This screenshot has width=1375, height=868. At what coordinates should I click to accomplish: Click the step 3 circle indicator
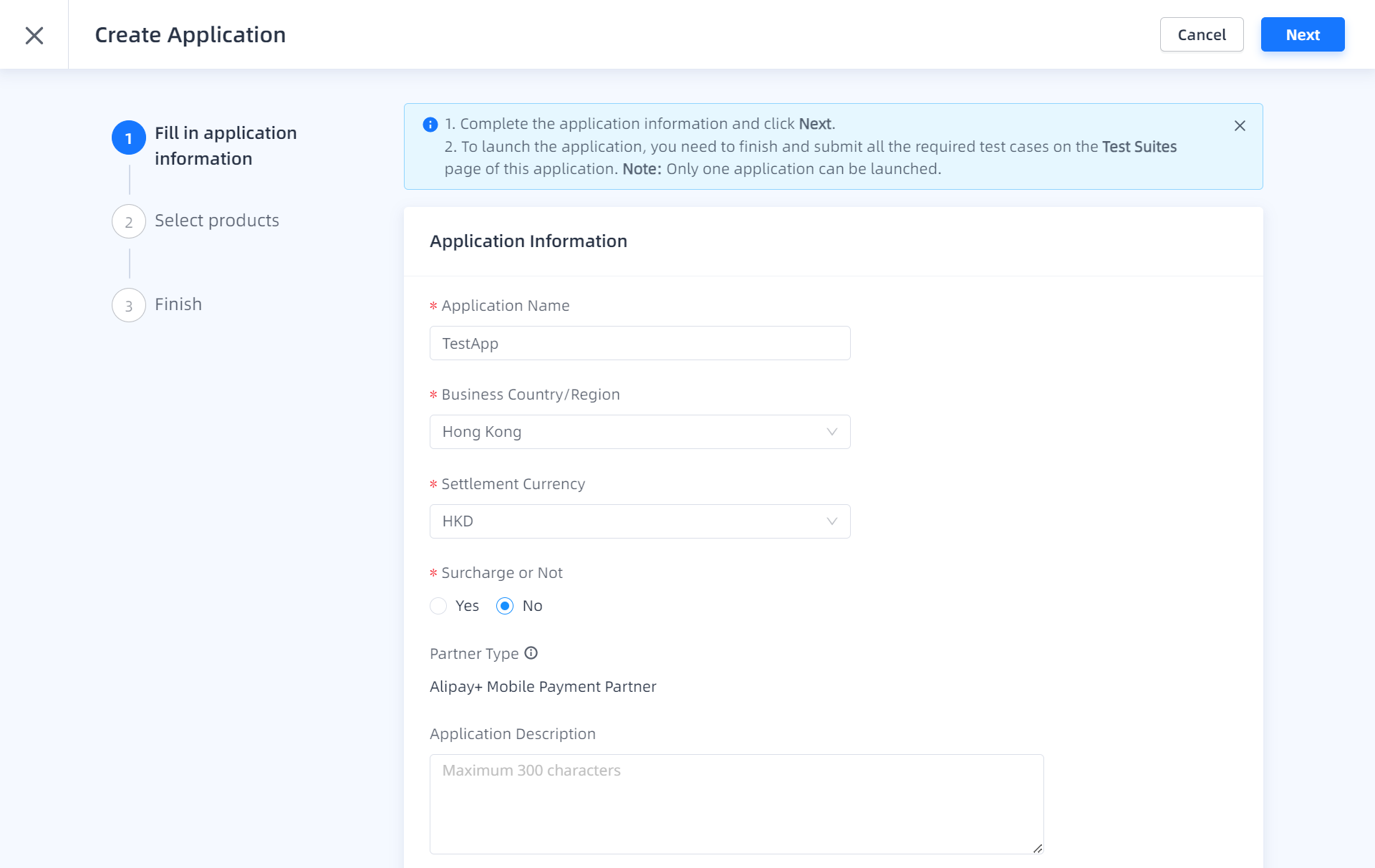[x=129, y=306]
